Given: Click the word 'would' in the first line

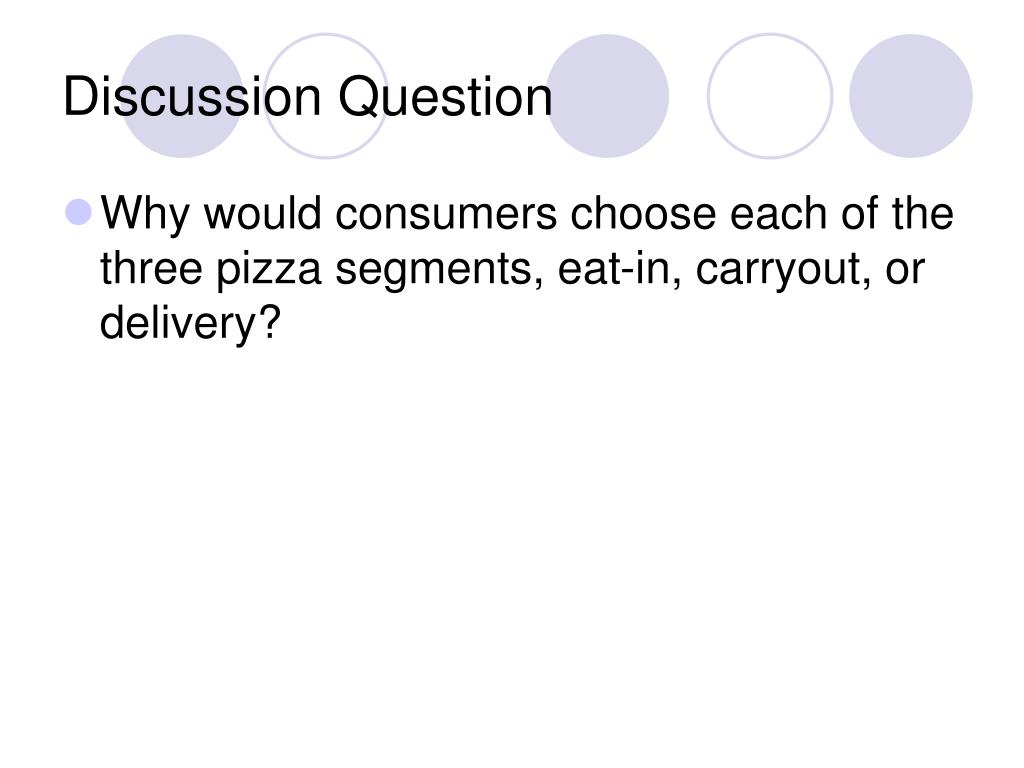Looking at the screenshot, I should (263, 213).
